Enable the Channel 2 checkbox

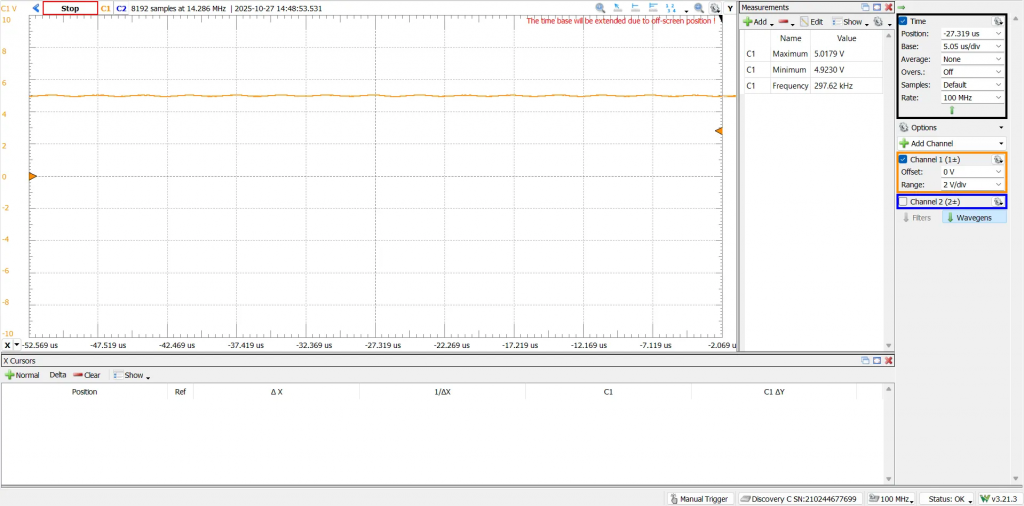tap(904, 202)
